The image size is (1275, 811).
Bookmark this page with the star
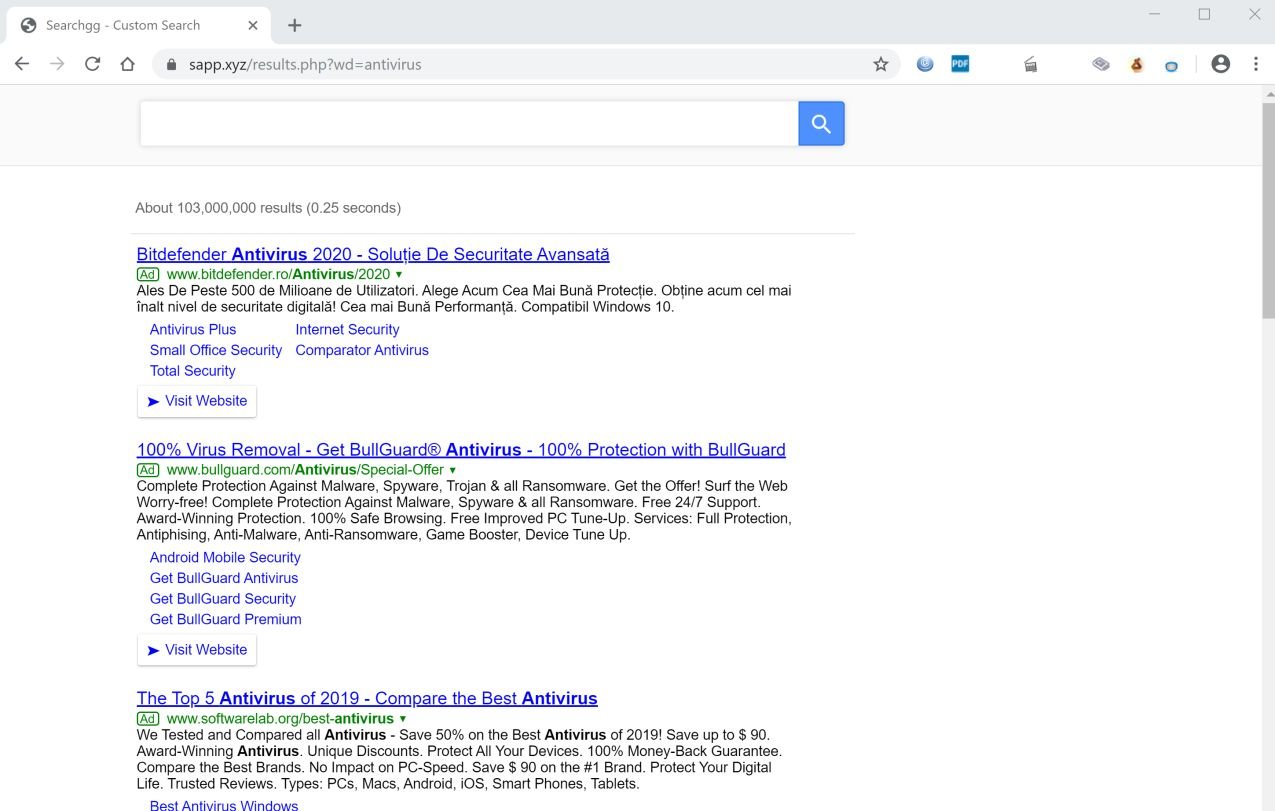[x=880, y=64]
